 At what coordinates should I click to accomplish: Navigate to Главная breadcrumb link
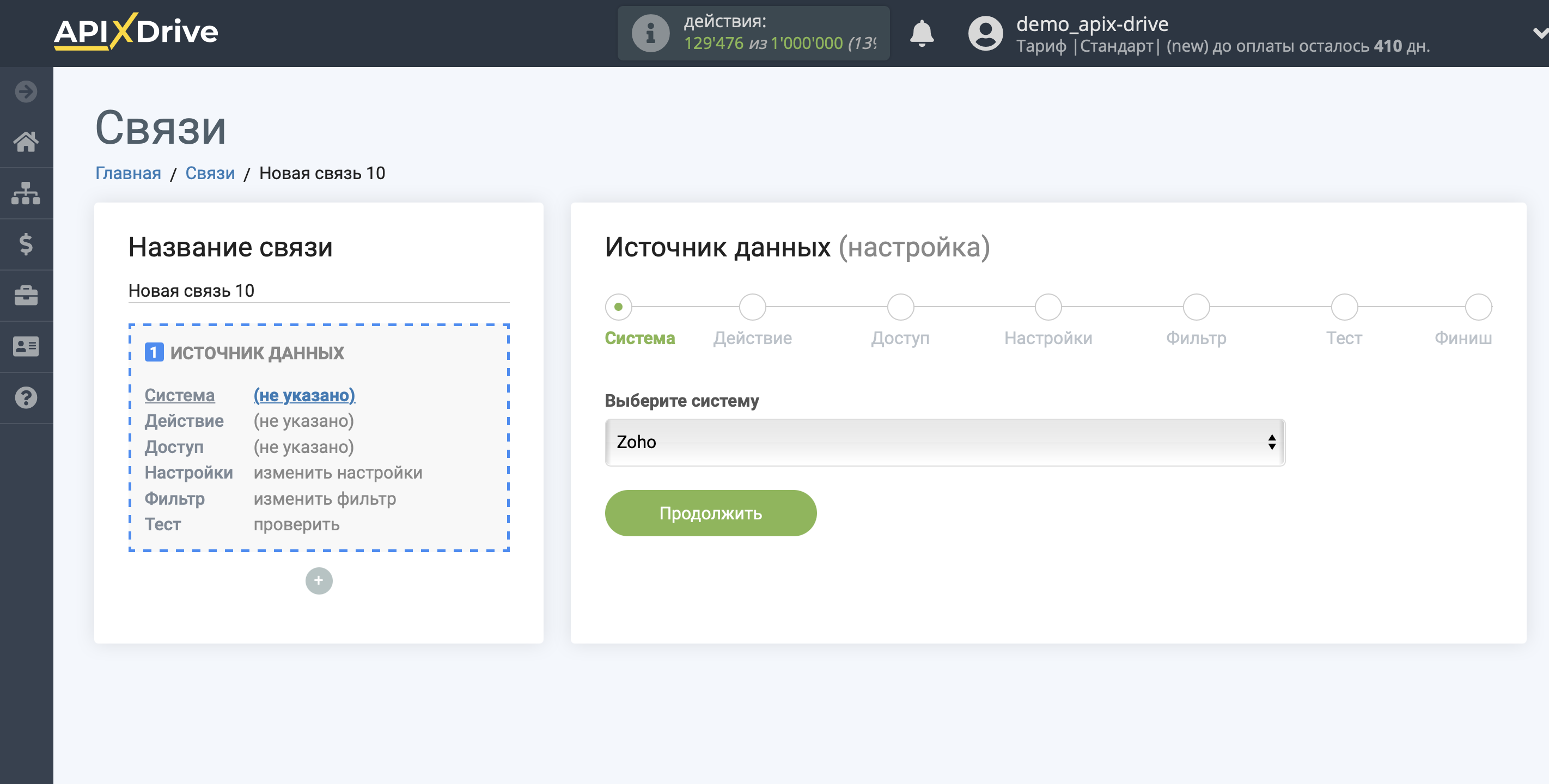point(128,173)
